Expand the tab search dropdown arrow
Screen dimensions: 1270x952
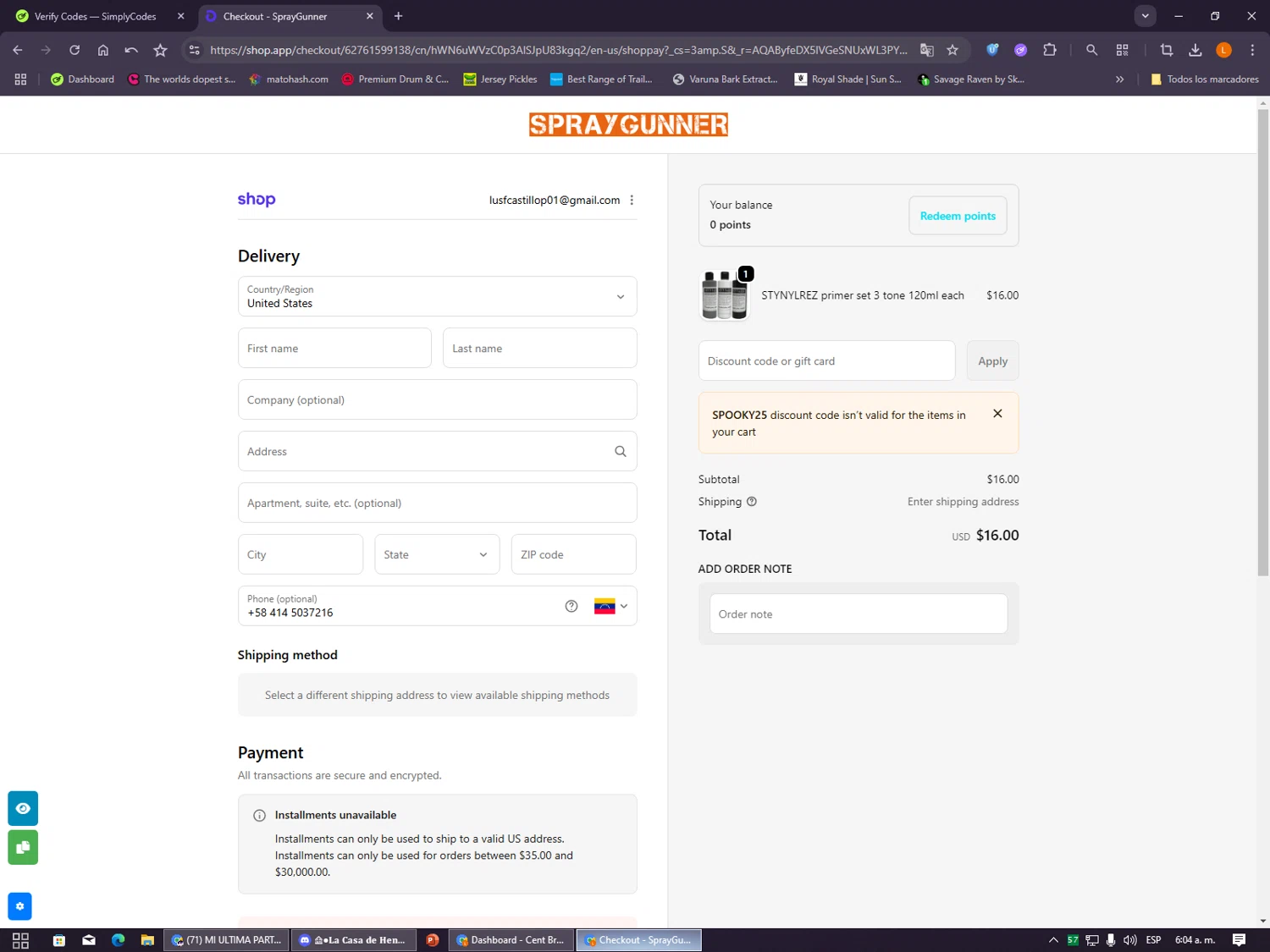tap(1145, 16)
